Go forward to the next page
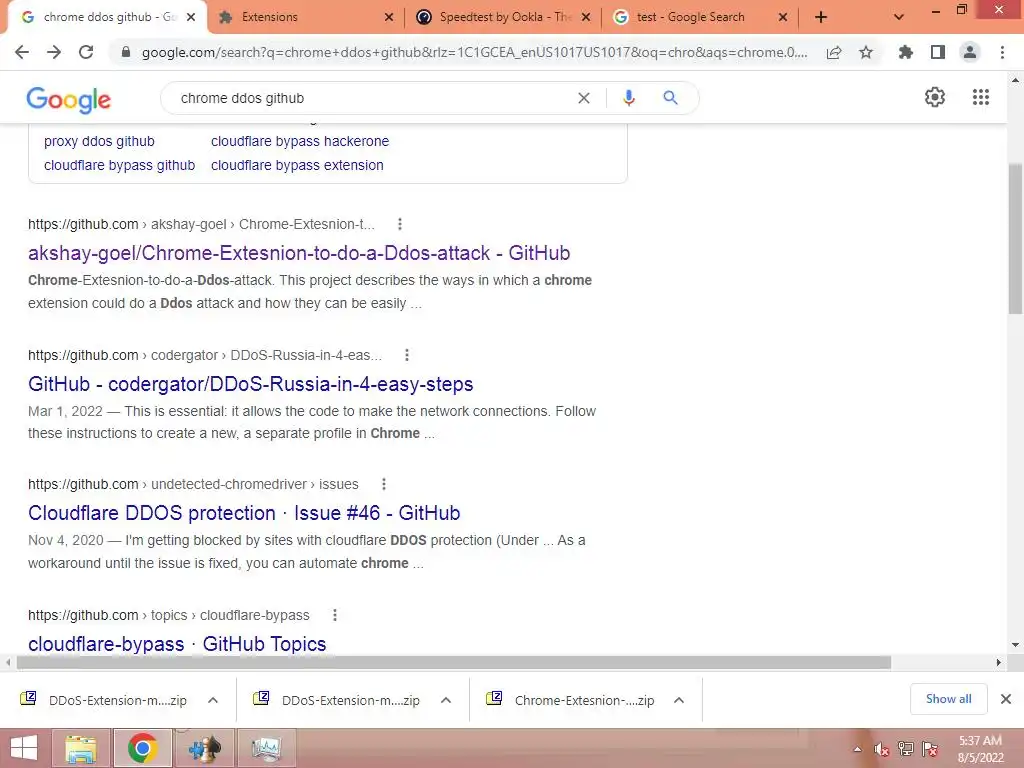This screenshot has height=768, width=1024. [54, 52]
